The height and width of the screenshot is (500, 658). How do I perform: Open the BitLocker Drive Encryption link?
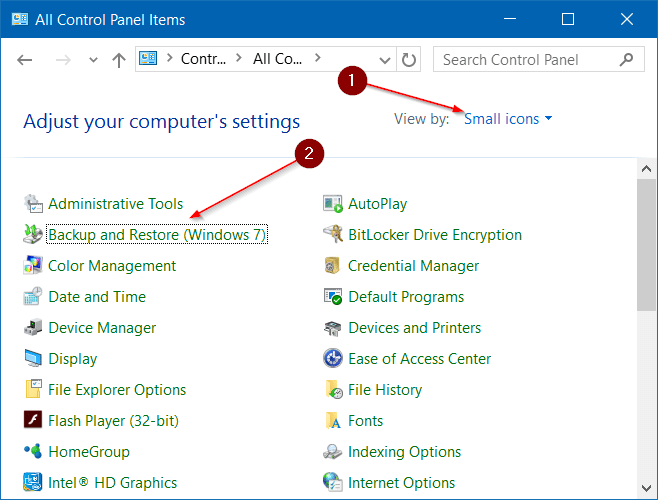[x=435, y=235]
